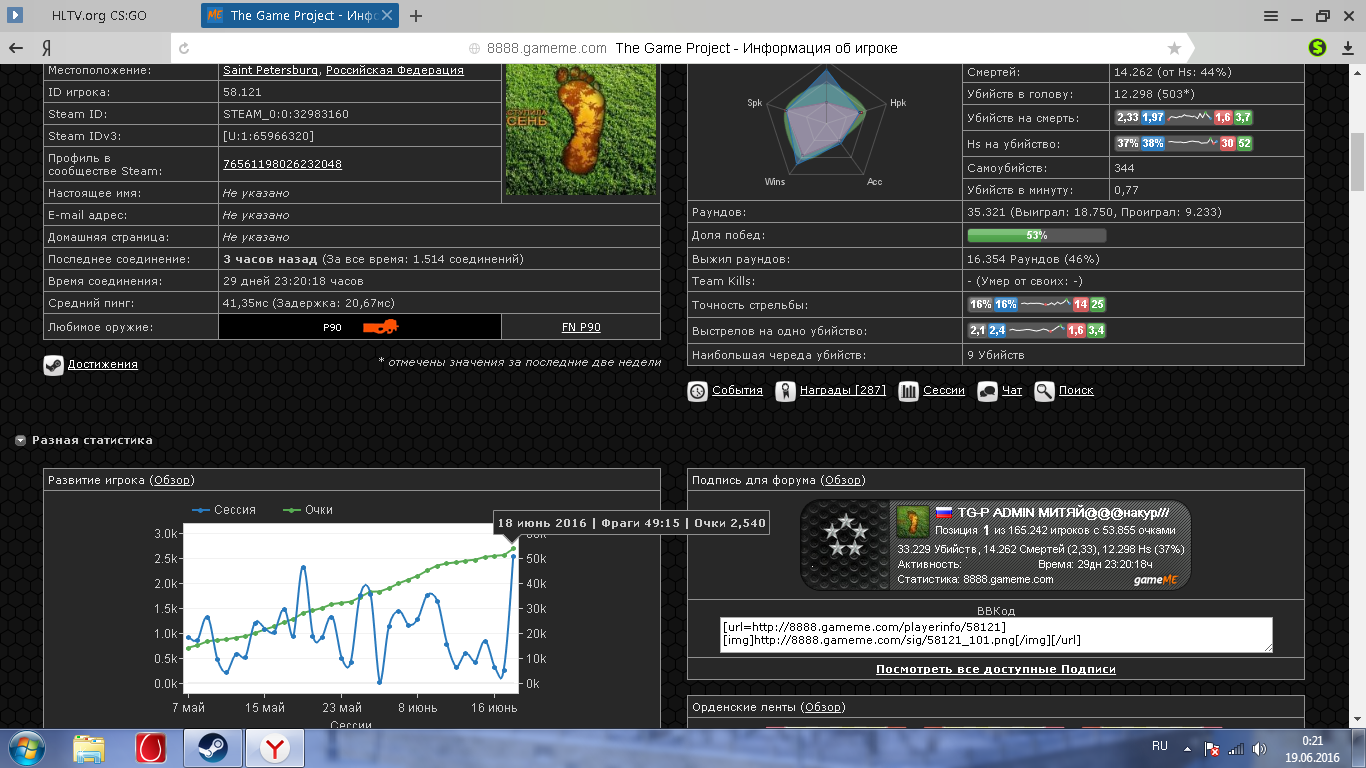Toggle the Очки series in chart legend
Screen dimensions: 1366x768
click(308, 510)
